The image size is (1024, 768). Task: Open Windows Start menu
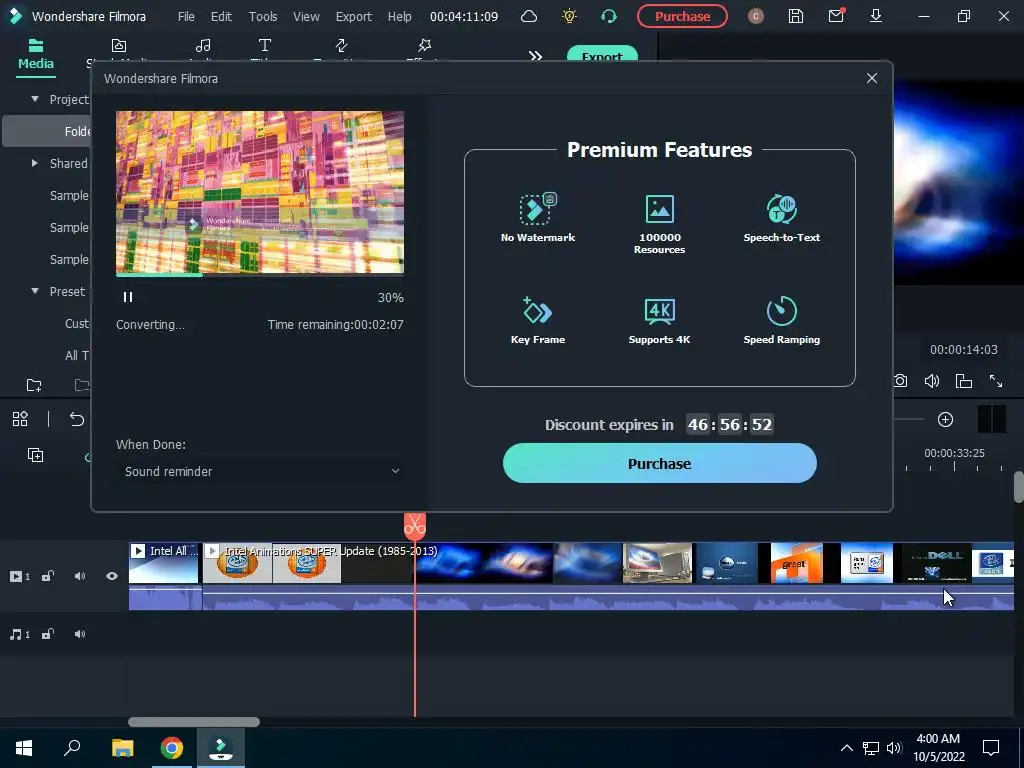click(x=24, y=748)
